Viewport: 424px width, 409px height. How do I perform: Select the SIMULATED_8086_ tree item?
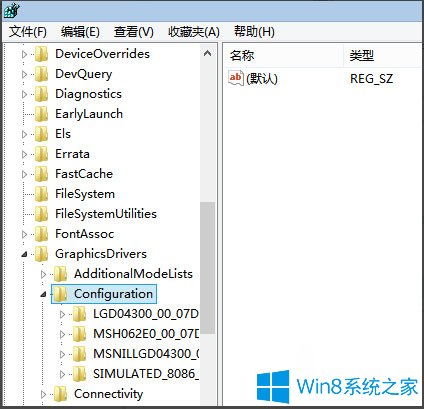pyautogui.click(x=146, y=374)
